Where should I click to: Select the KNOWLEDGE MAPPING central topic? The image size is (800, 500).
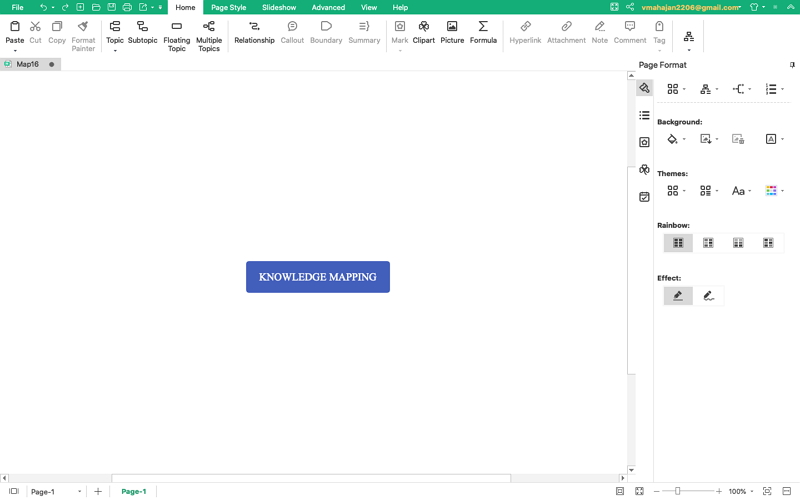pyautogui.click(x=318, y=277)
